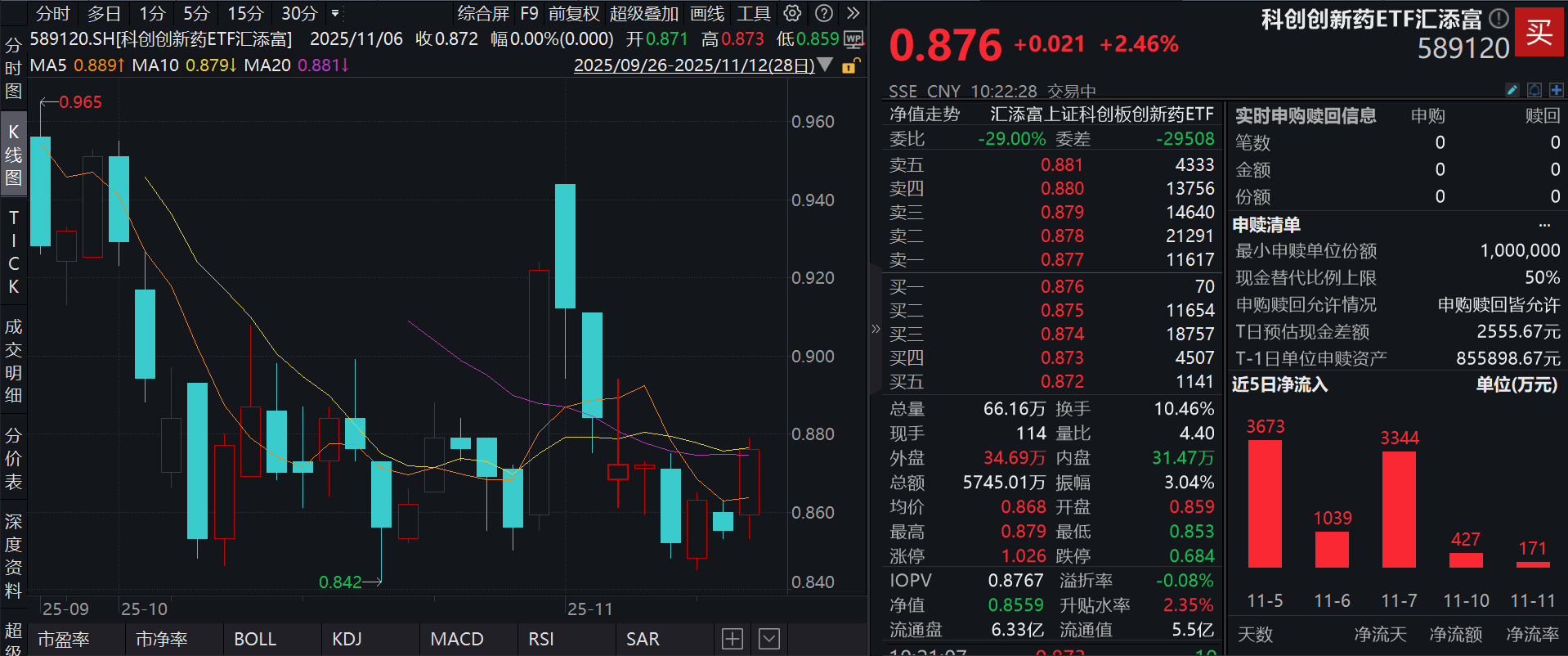1568x656 pixels.
Task: Sort by 净流率 column
Action: coord(1533,635)
